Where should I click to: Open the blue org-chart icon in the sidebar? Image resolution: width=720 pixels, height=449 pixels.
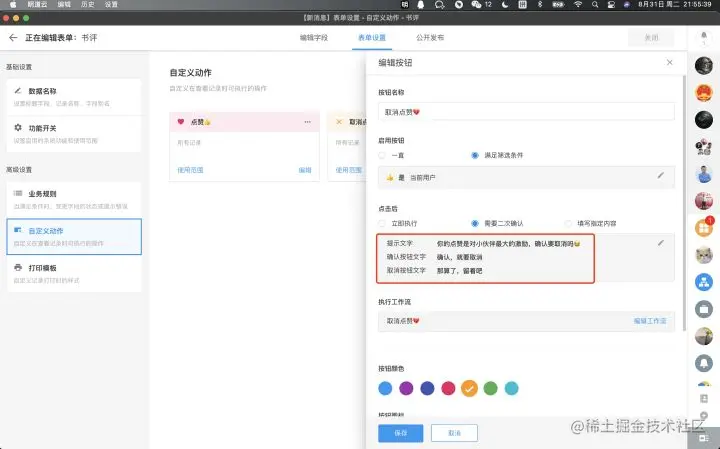tap(703, 282)
